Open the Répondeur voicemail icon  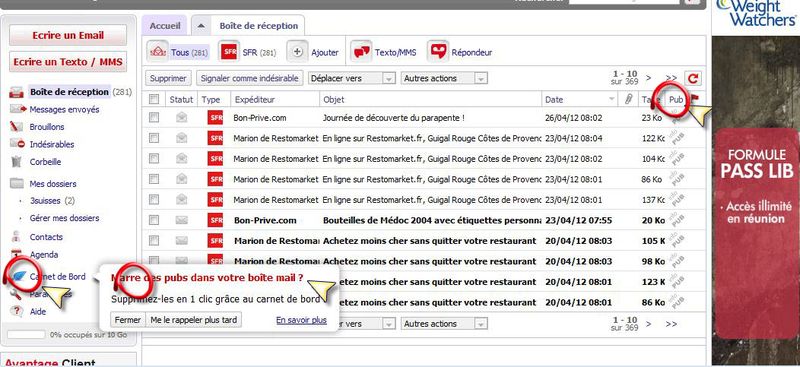click(438, 52)
